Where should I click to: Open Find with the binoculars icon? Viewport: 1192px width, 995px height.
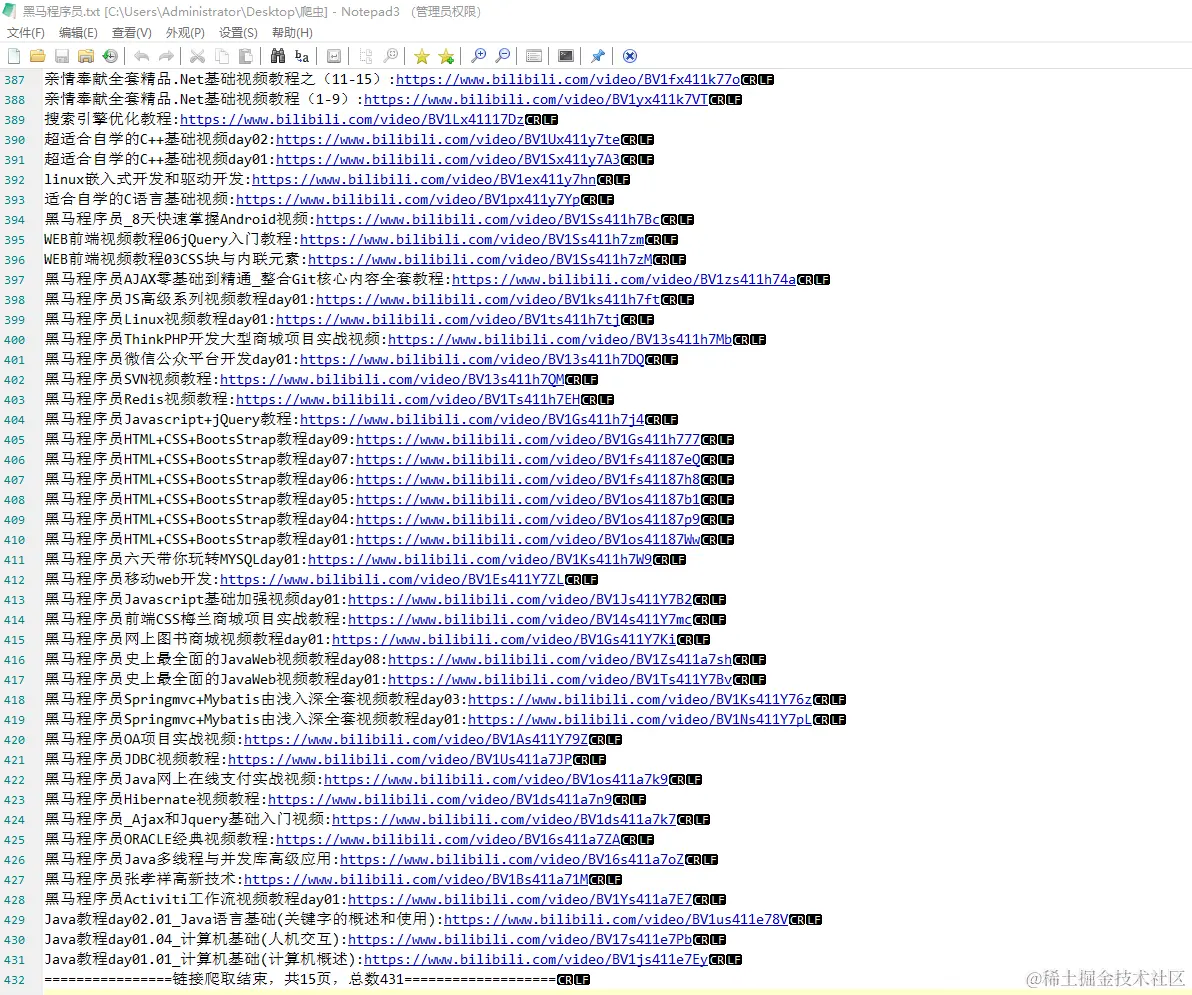pyautogui.click(x=277, y=56)
